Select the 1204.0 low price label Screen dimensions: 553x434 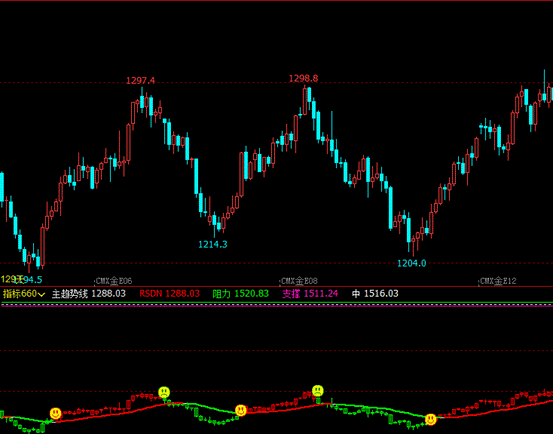(412, 263)
